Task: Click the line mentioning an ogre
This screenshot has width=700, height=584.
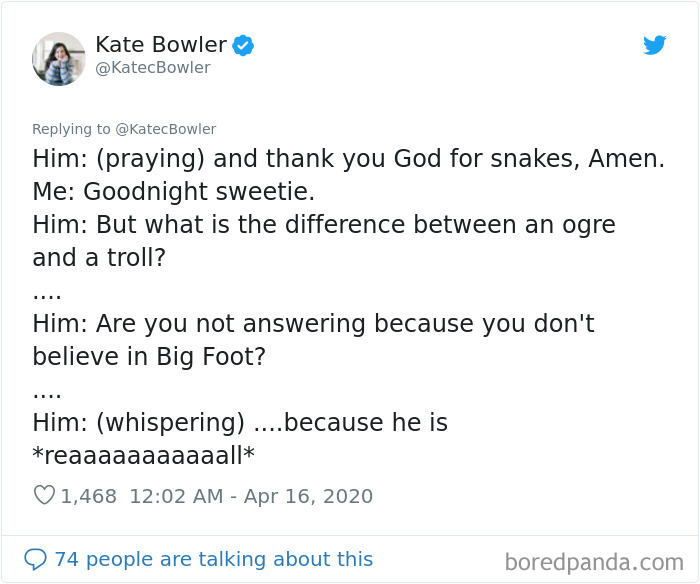Action: [323, 225]
